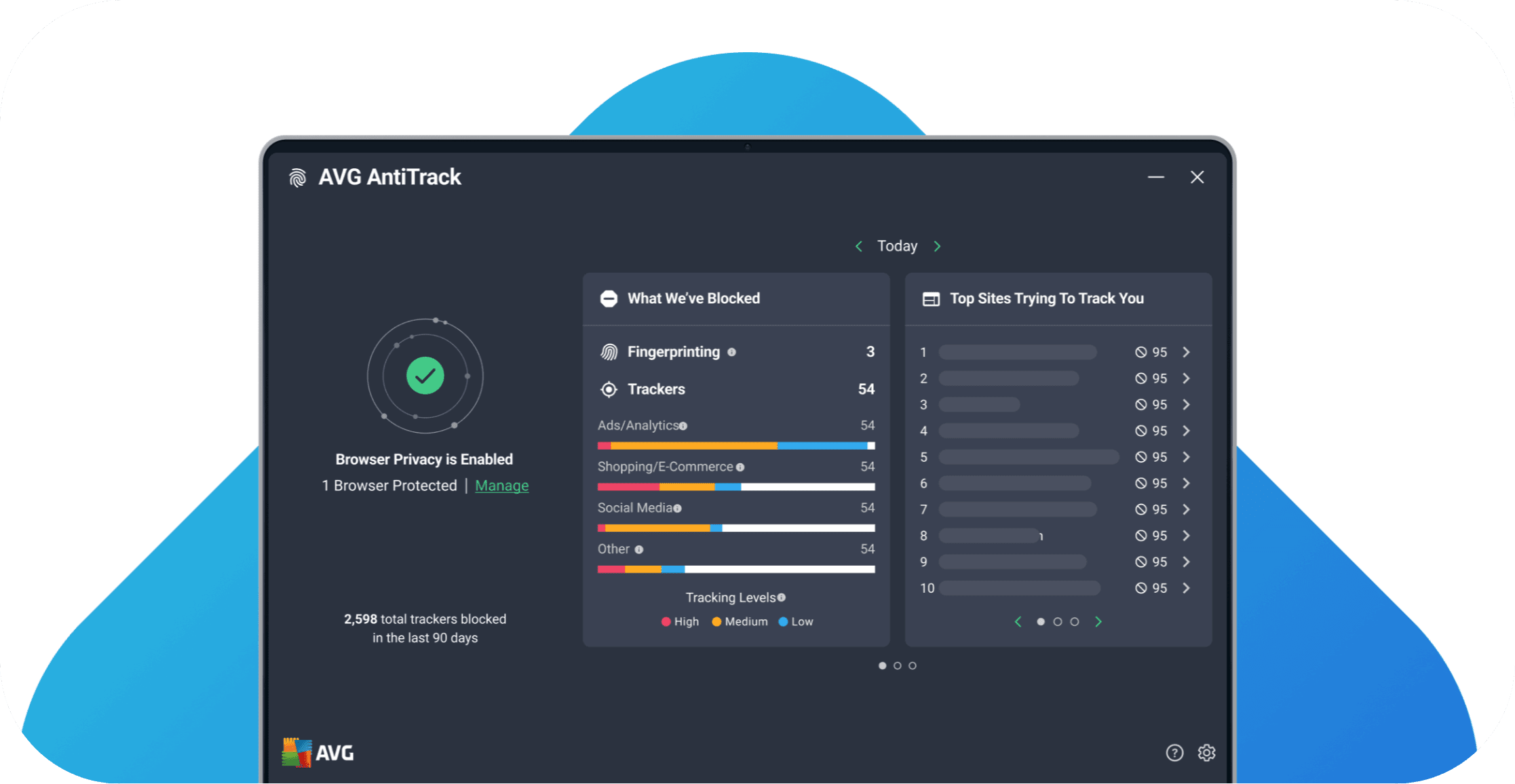The image size is (1515, 784).
Task: Click the High red legend swatch
Action: coord(666,622)
